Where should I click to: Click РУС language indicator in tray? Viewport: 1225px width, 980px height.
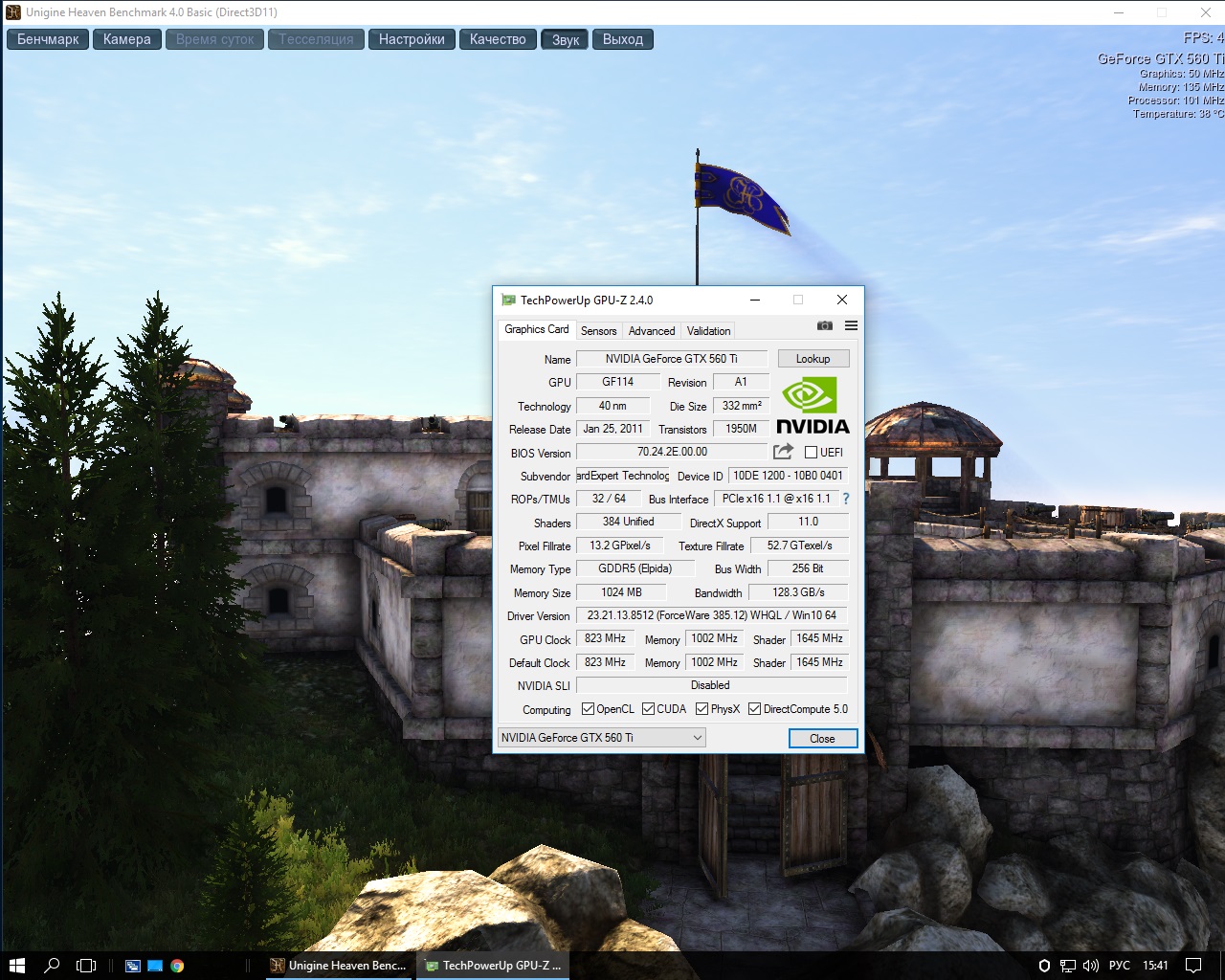tap(1120, 966)
